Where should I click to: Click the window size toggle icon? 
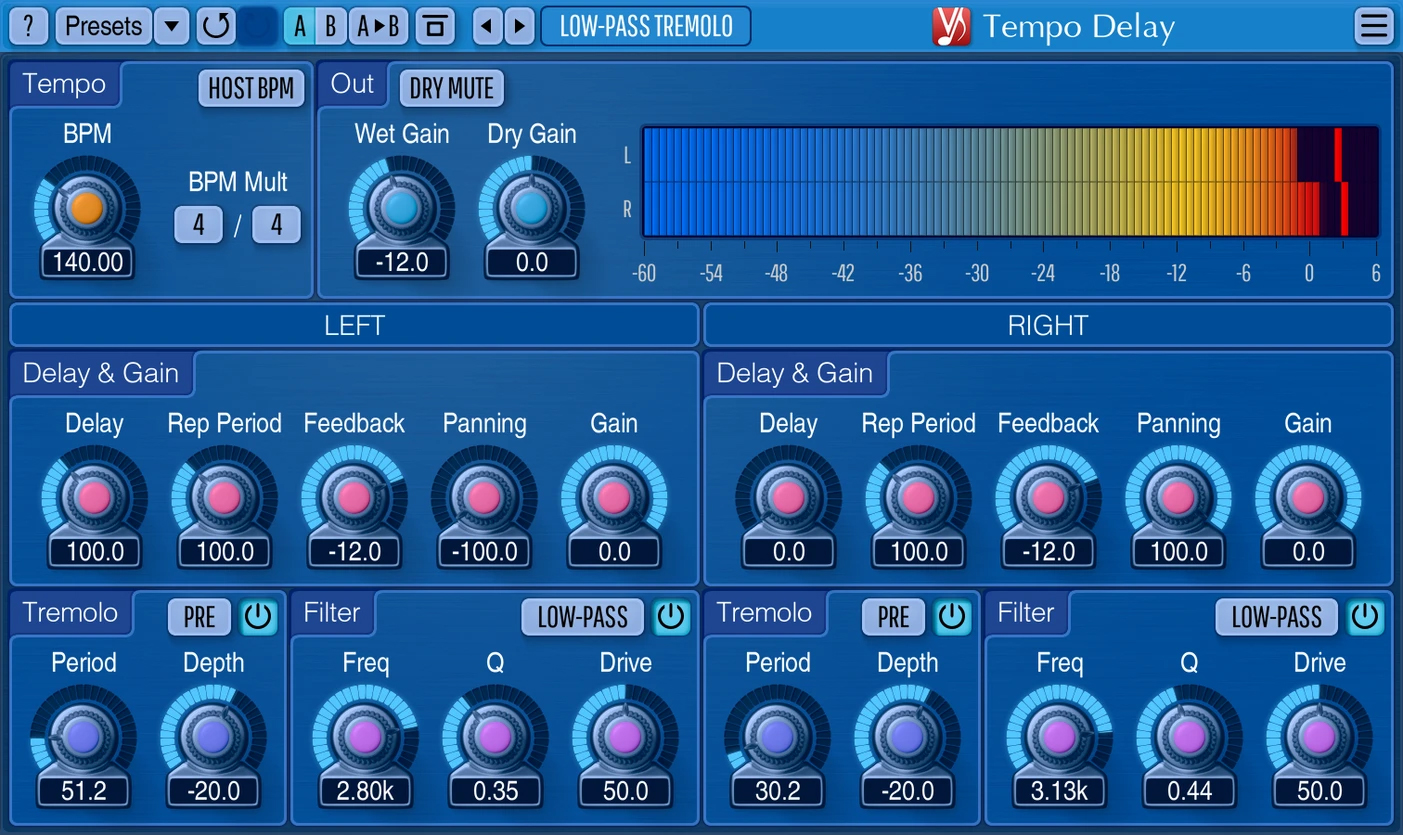434,26
